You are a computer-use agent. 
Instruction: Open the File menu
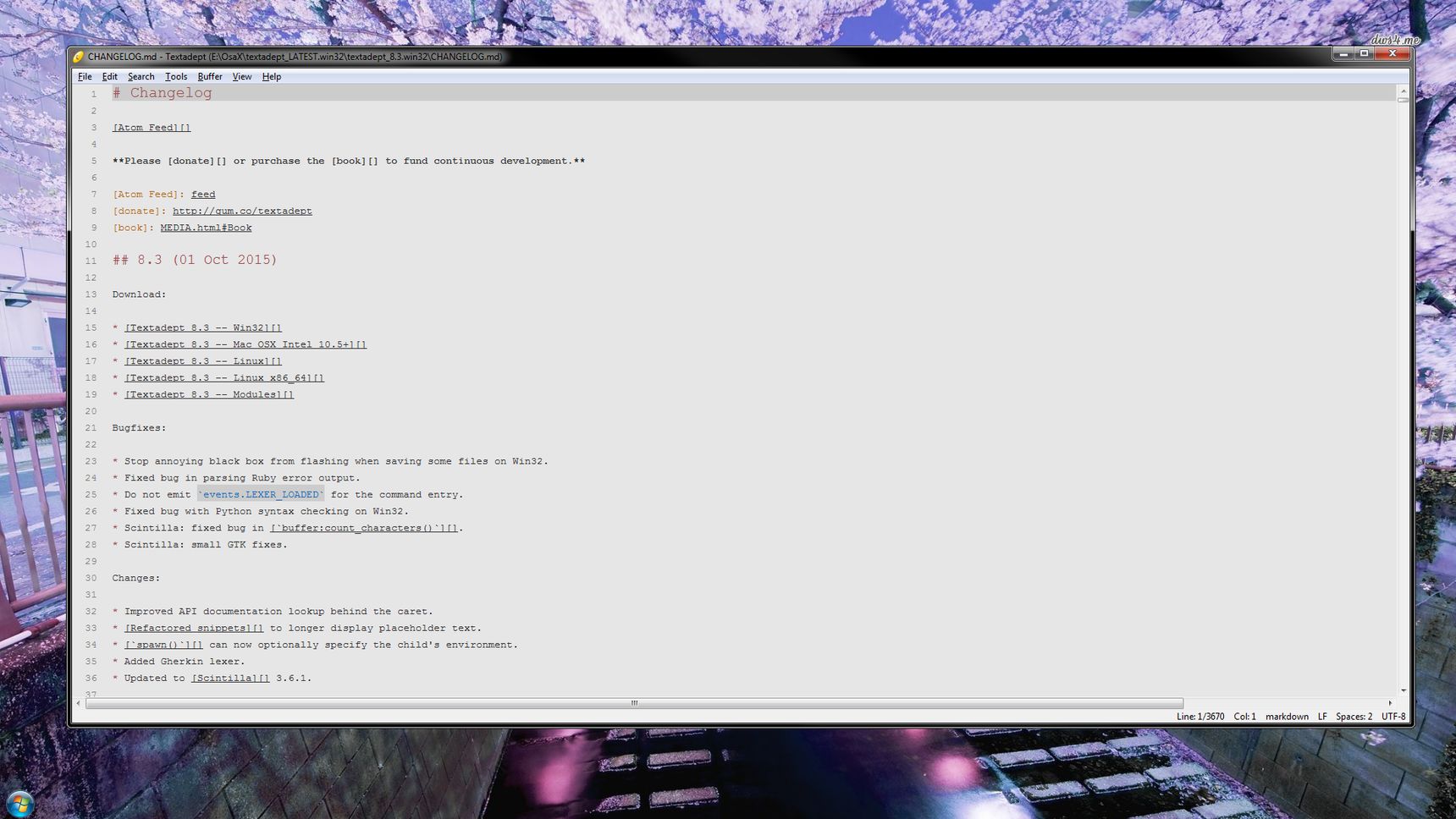(x=85, y=76)
